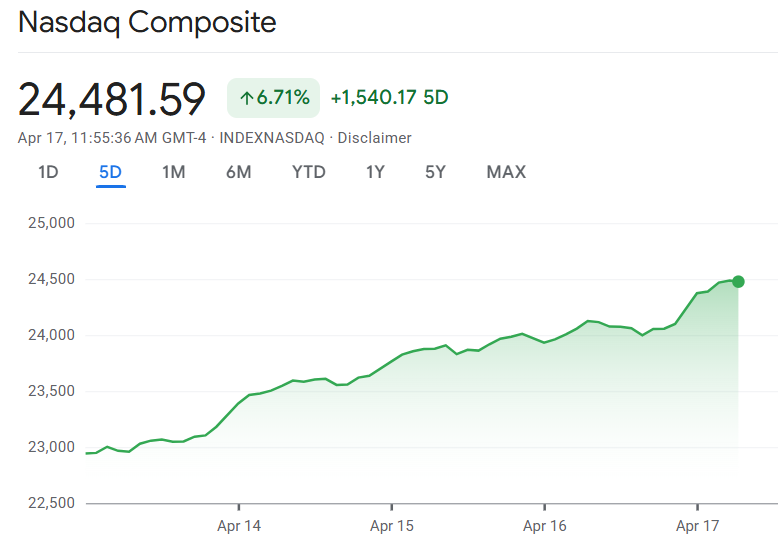Click the 24,481.59 index value
The height and width of the screenshot is (551, 778).
click(112, 98)
